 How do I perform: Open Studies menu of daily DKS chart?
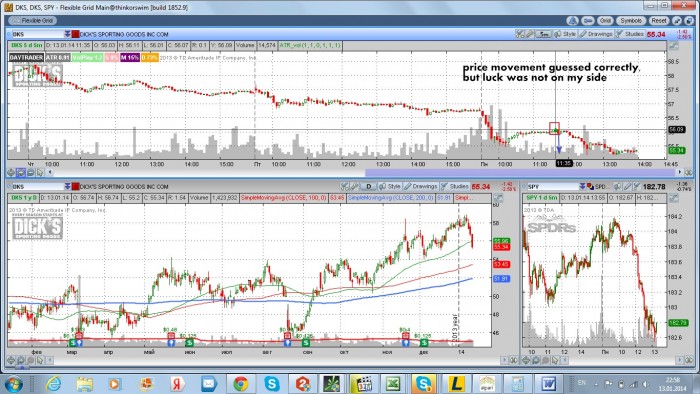coord(454,187)
